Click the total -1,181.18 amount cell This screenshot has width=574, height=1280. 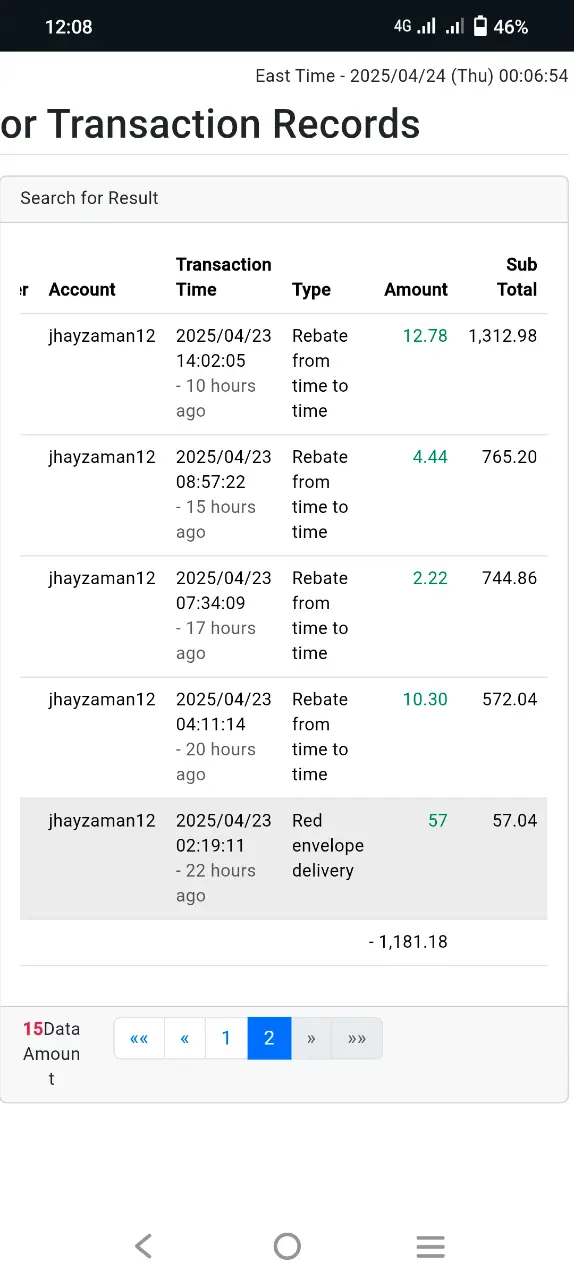click(x=408, y=942)
